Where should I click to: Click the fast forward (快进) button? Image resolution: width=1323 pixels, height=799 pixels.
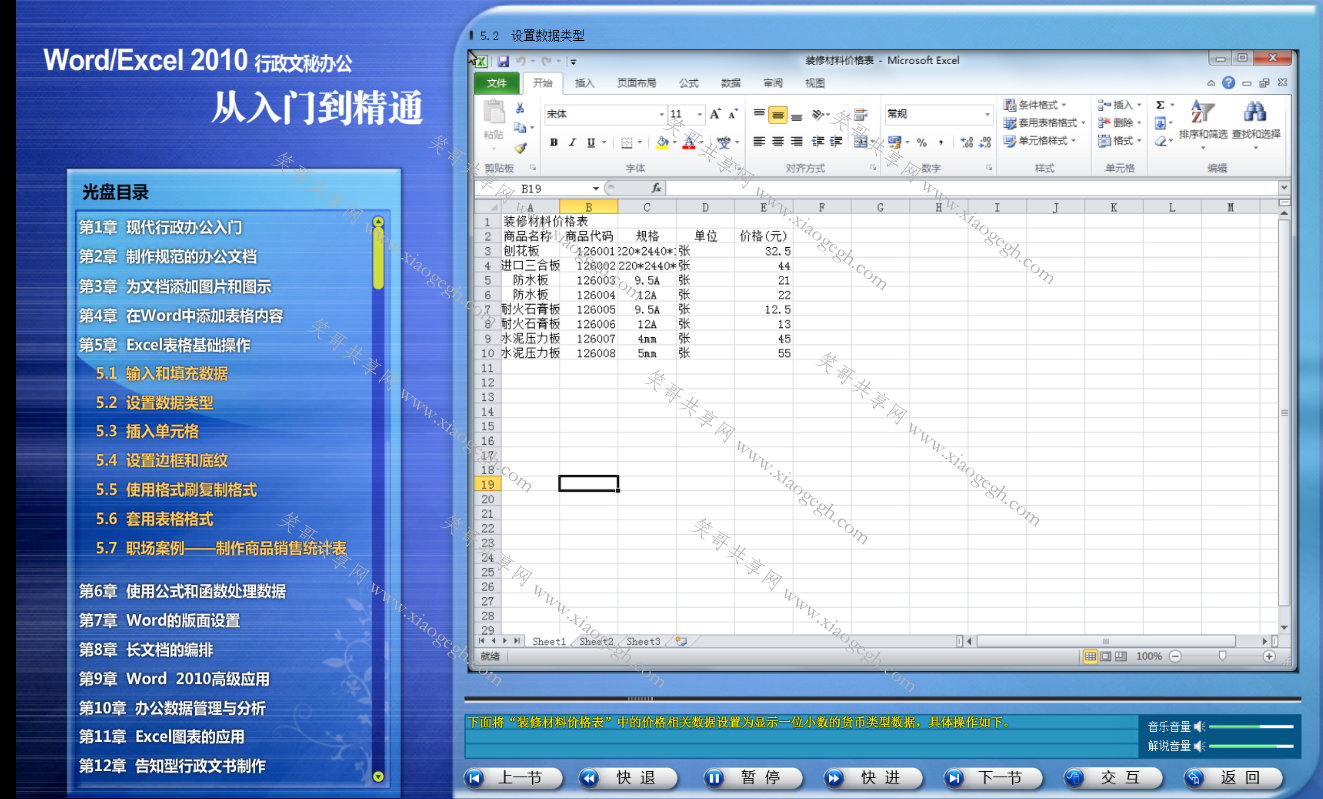[872, 778]
